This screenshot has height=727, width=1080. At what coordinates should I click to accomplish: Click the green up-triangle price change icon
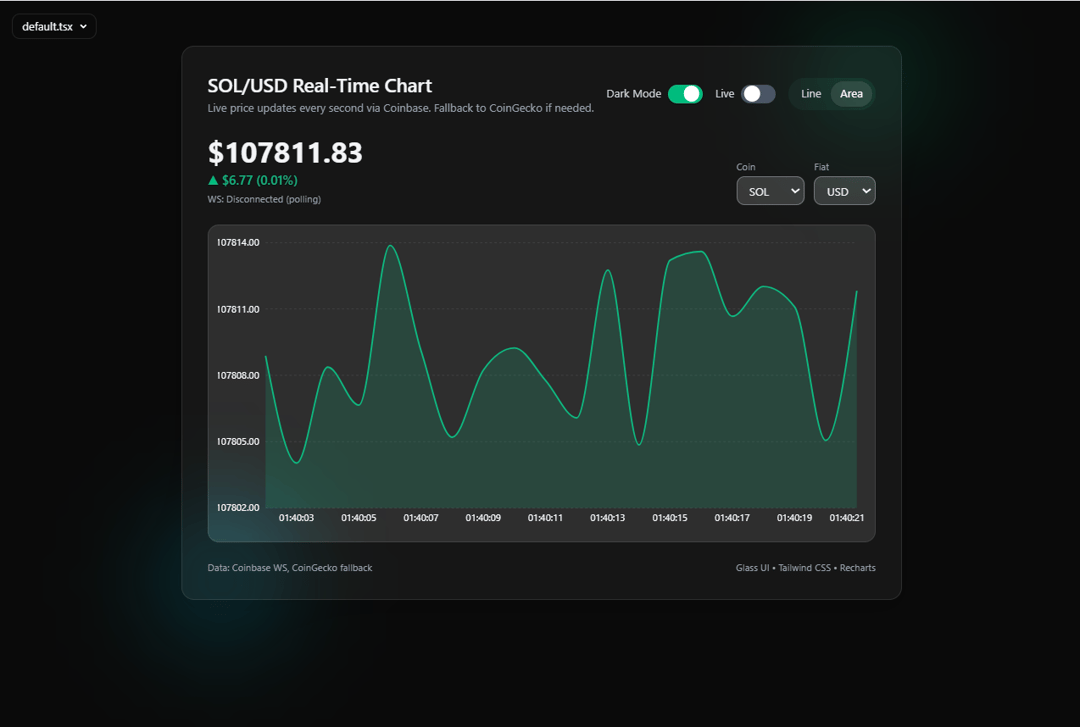click(x=213, y=181)
